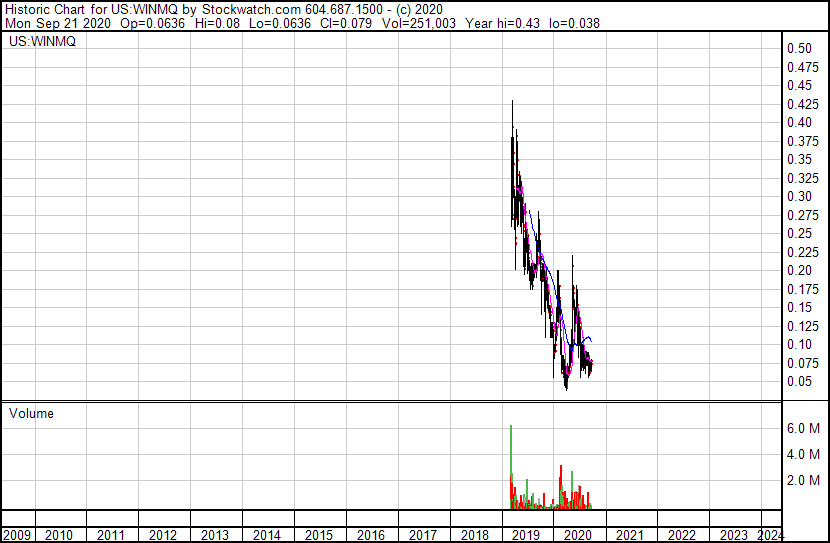Image resolution: width=830 pixels, height=543 pixels.
Task: Select the 2021 year axis label
Action: 629,535
